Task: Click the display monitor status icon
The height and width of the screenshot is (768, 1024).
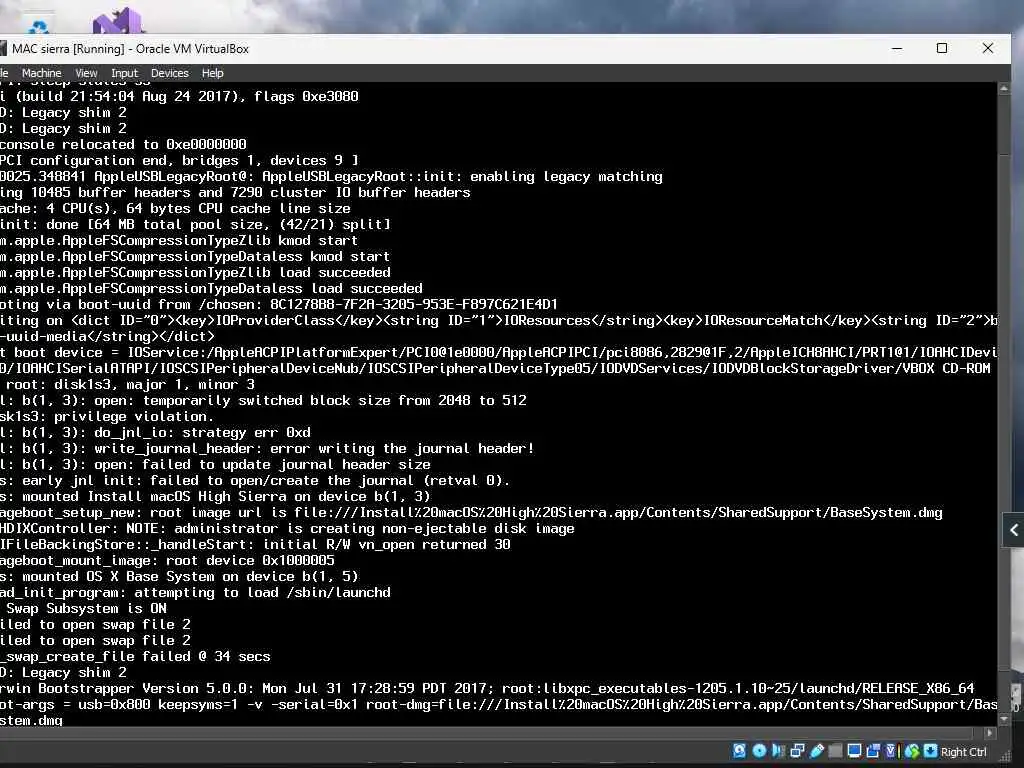Action: (854, 751)
